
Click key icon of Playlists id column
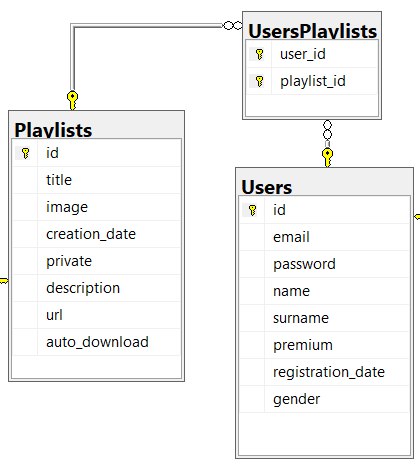pos(25,153)
